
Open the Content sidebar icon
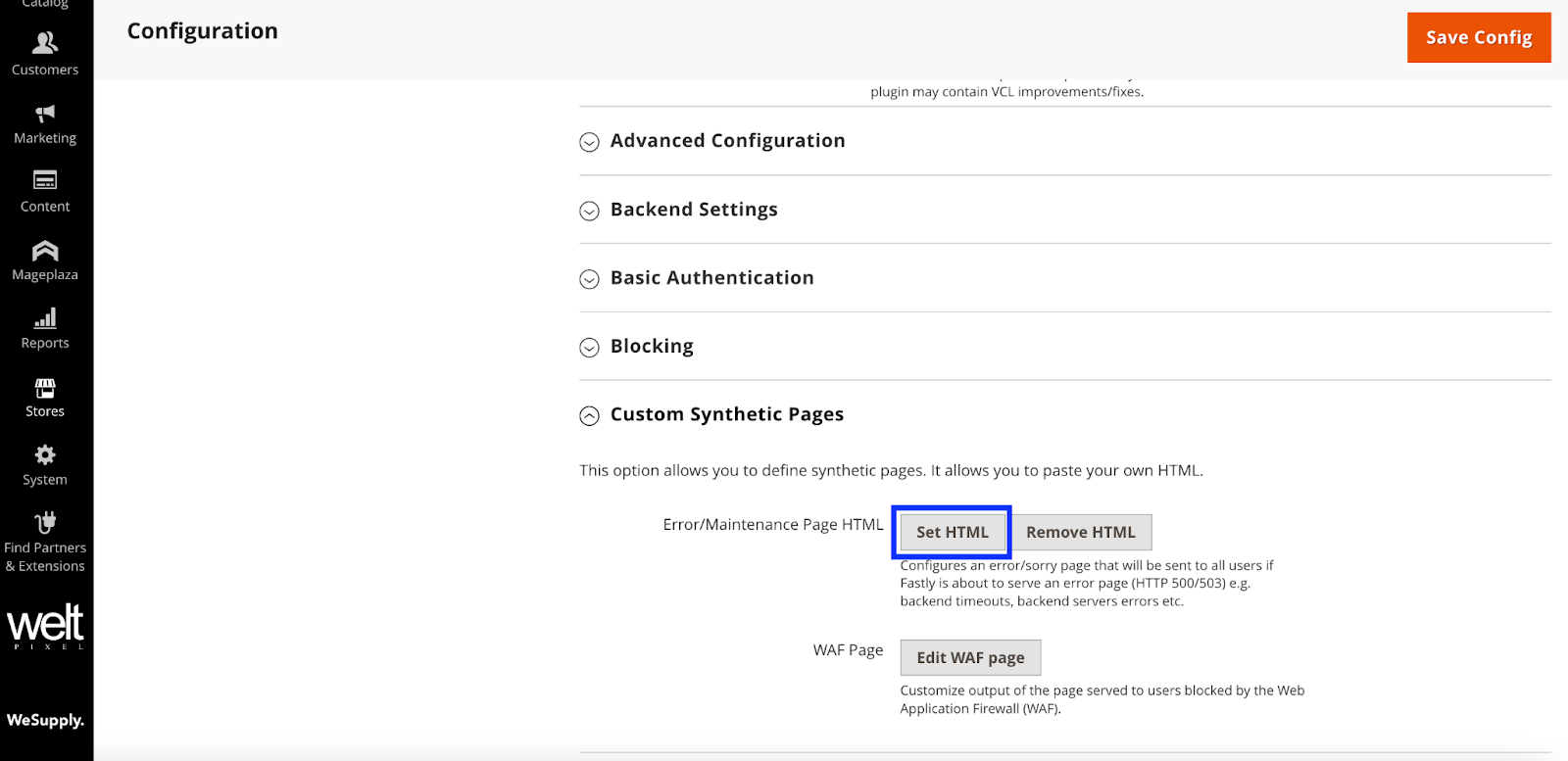point(45,180)
